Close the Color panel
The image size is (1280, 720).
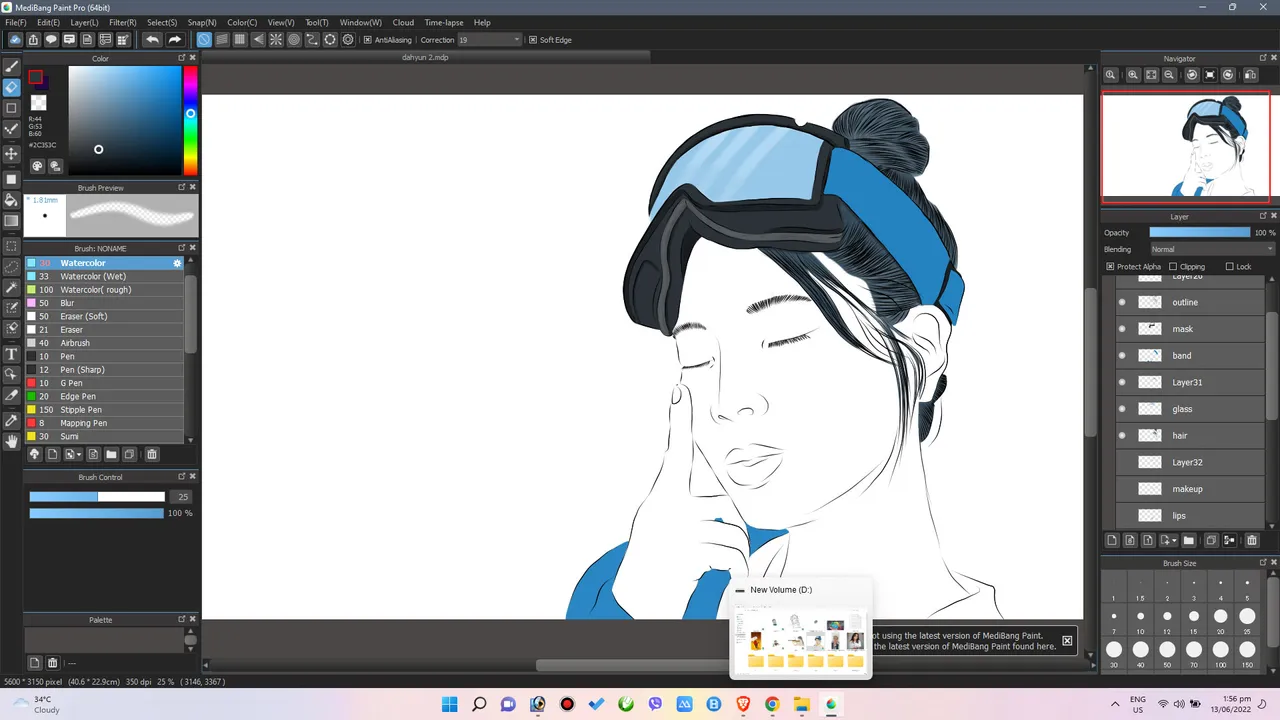pos(193,58)
